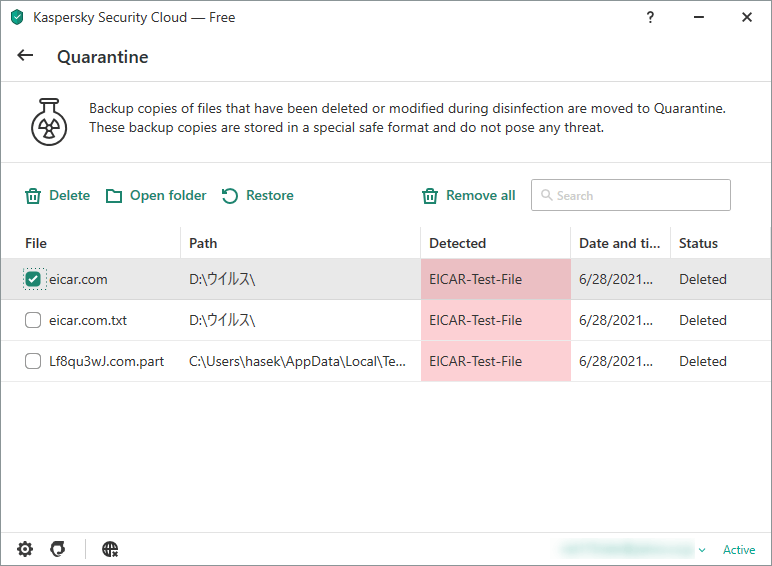Open settings with the gear icon

pyautogui.click(x=25, y=549)
